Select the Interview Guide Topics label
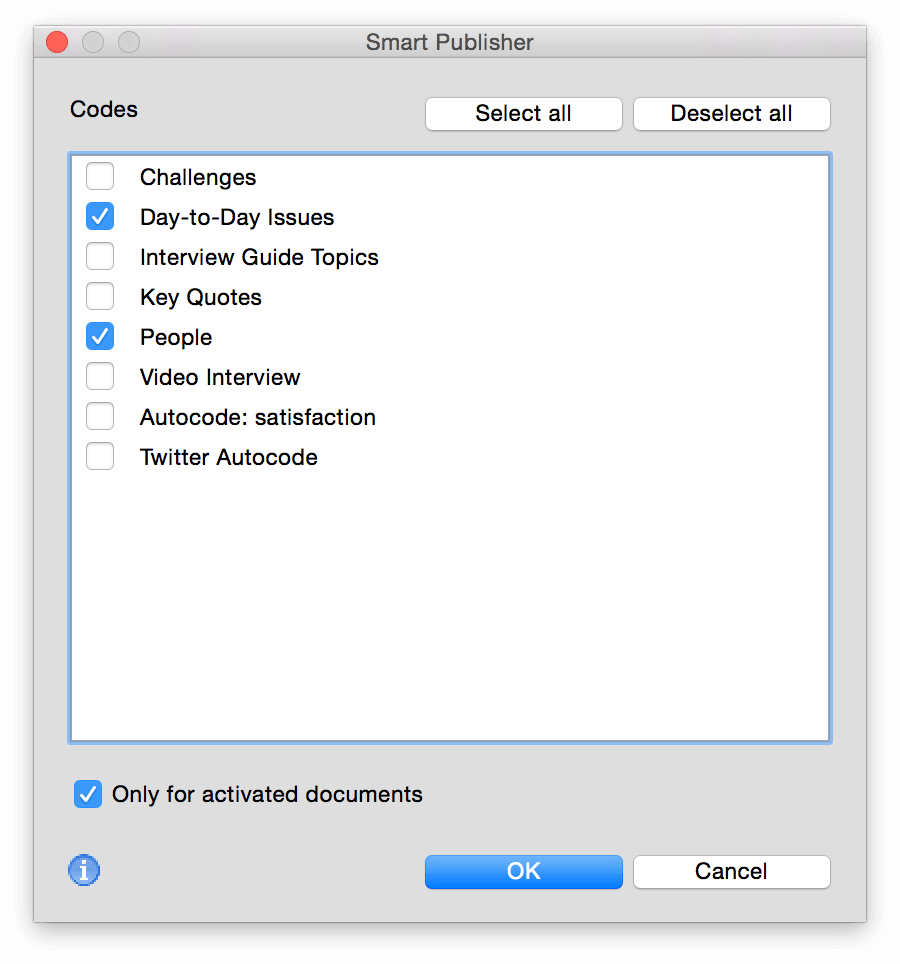Screen dimensions: 900x964 click(x=259, y=258)
